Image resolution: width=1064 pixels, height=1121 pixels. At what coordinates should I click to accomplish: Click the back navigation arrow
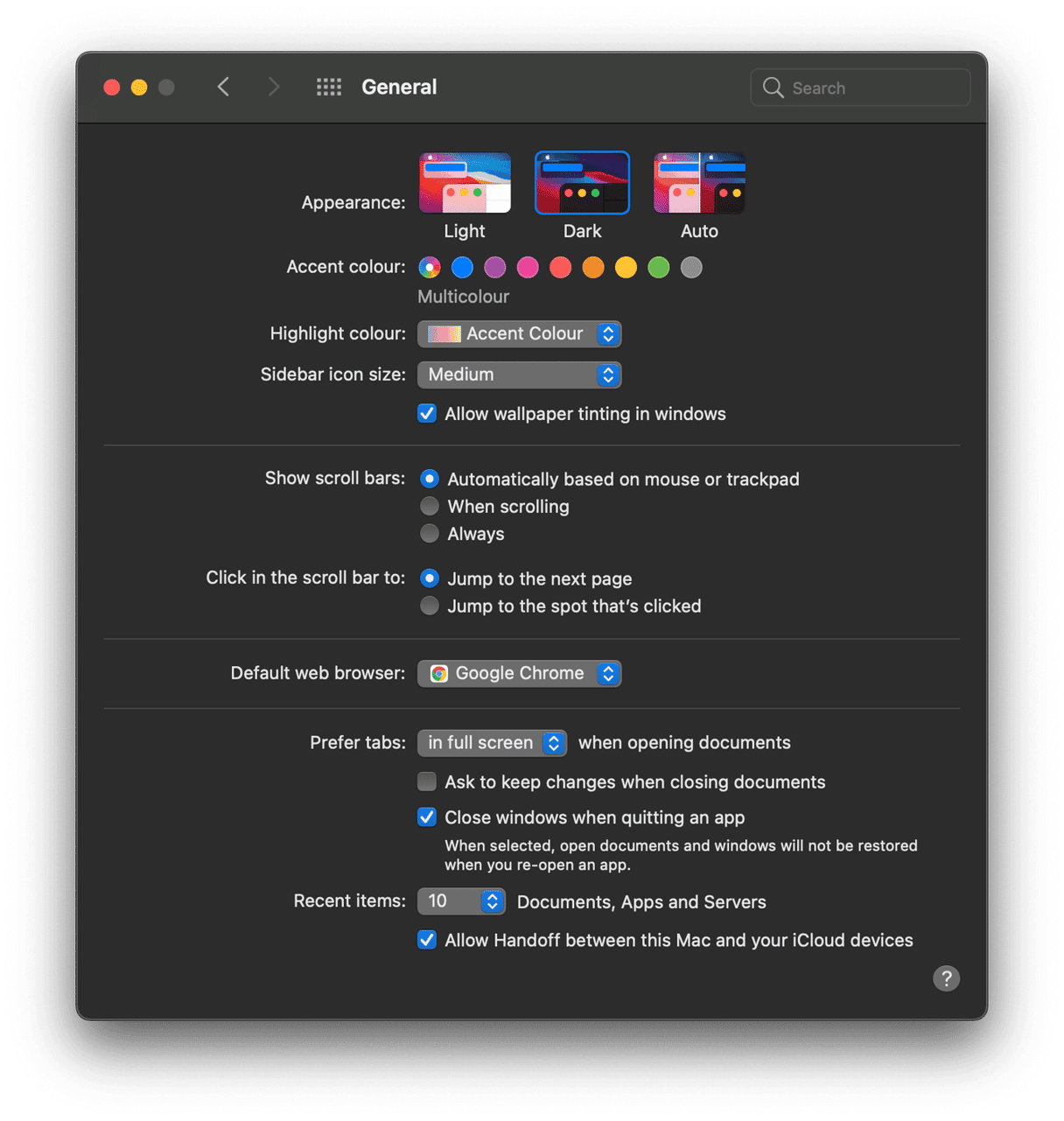click(x=223, y=87)
